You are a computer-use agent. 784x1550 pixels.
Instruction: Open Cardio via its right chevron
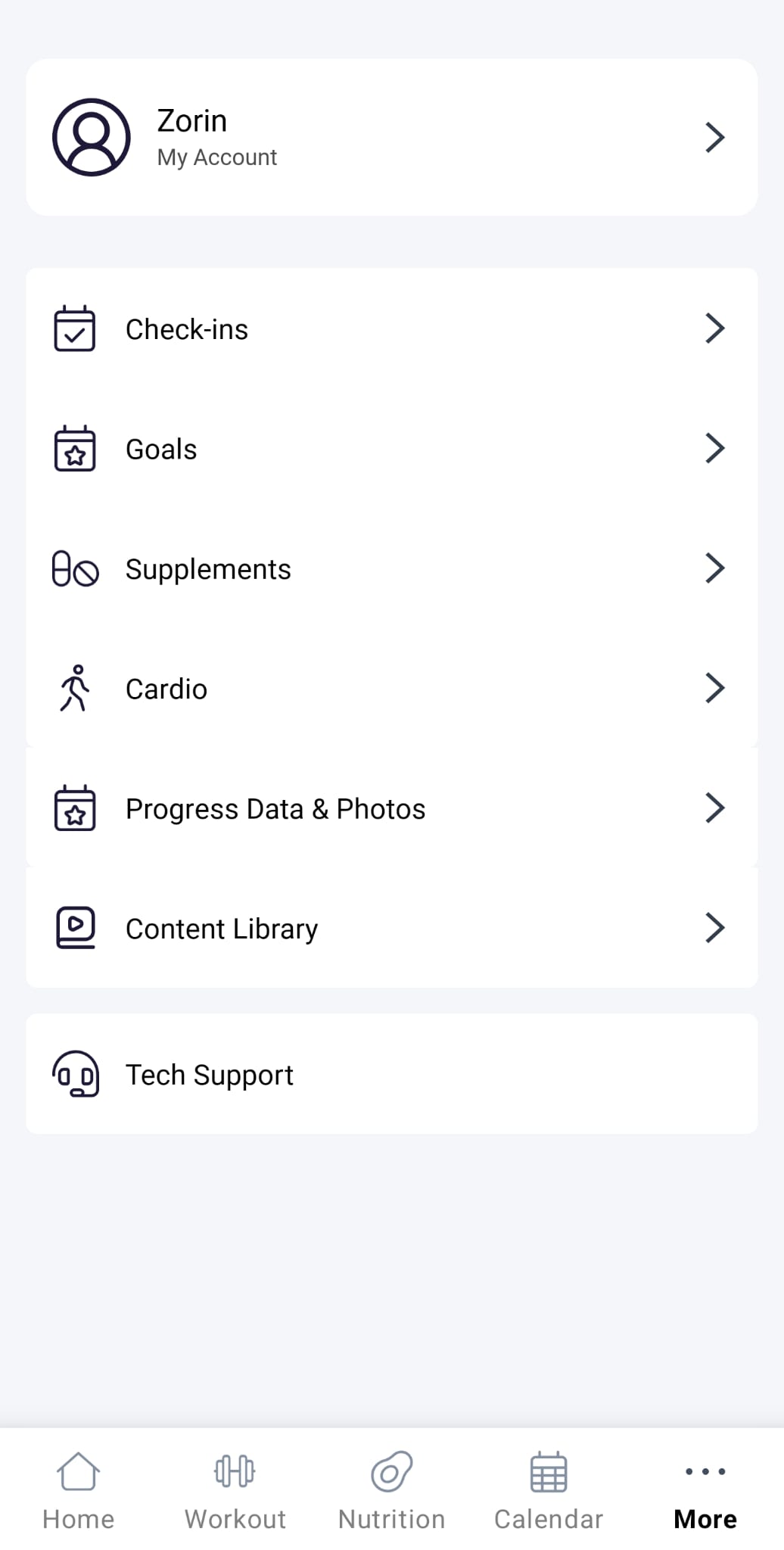pos(714,688)
